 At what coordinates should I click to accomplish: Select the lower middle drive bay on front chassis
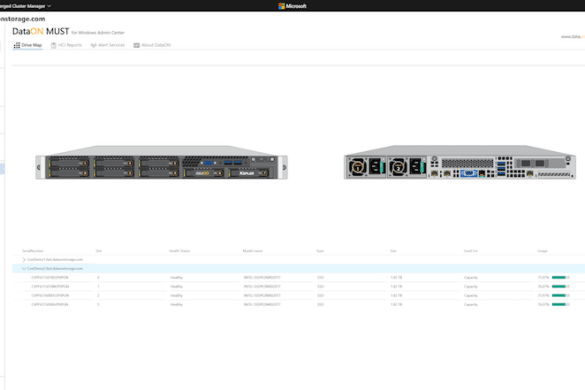point(114,173)
